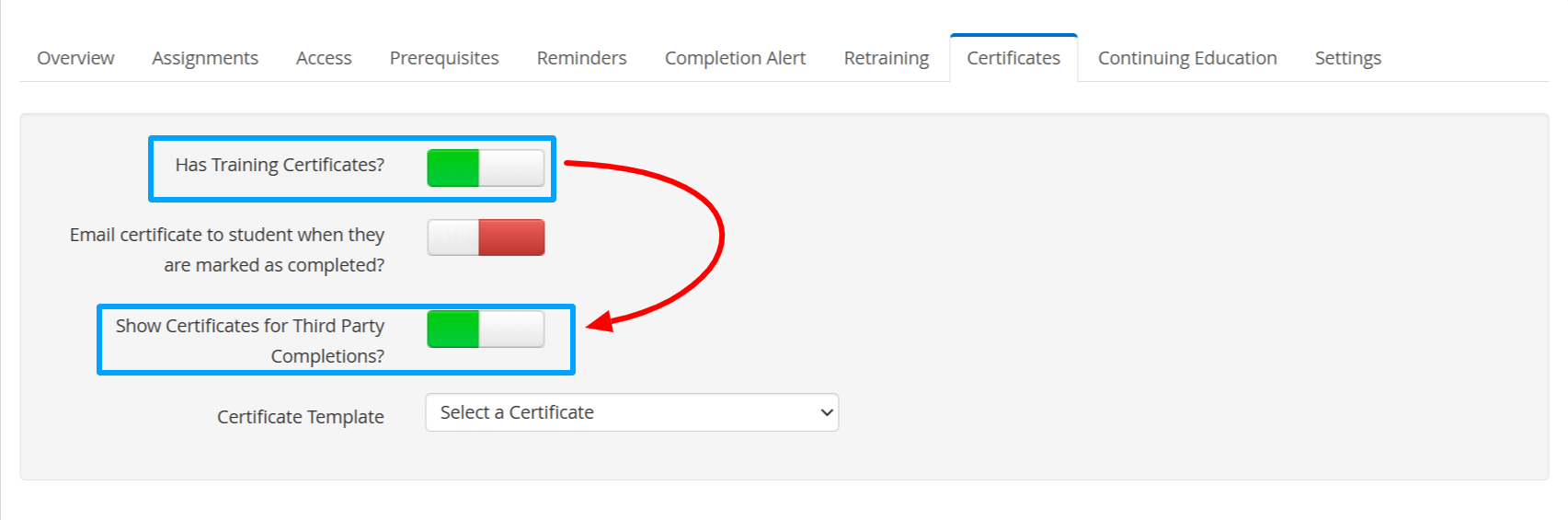Open the Prerequisites tab
Viewport: 1568px width, 520px height.
coord(444,58)
